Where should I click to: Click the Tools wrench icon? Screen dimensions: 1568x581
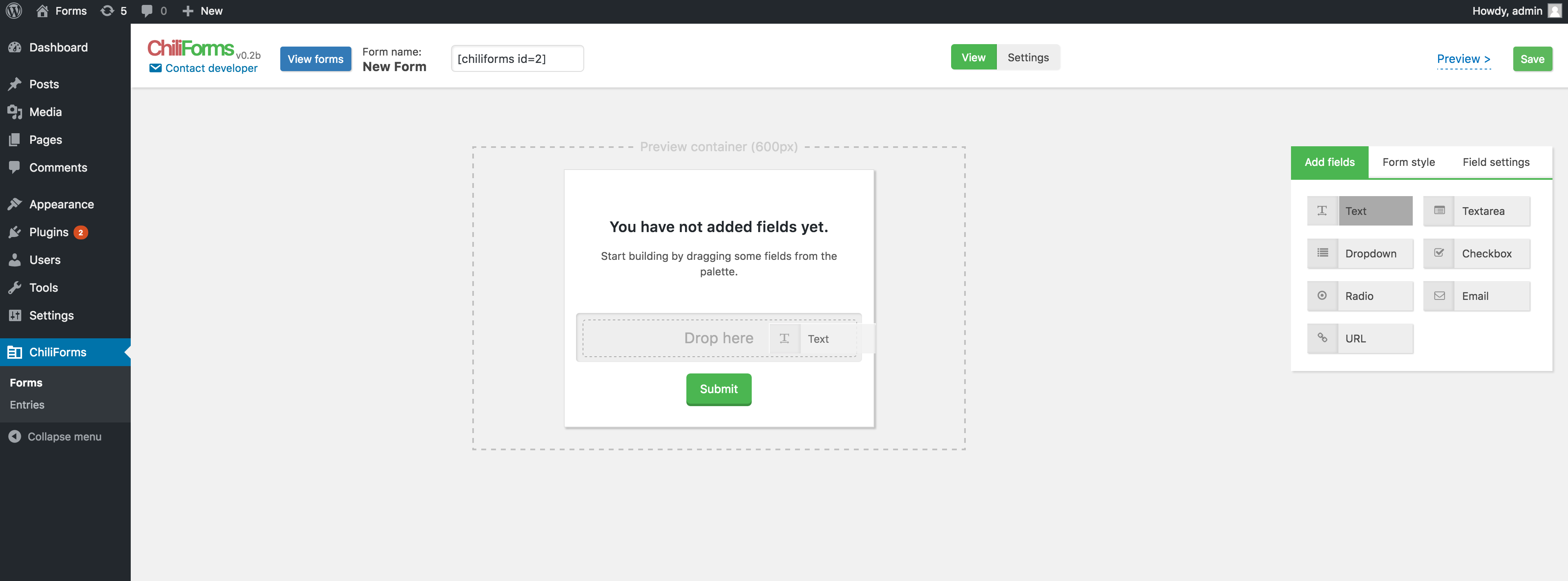point(15,288)
